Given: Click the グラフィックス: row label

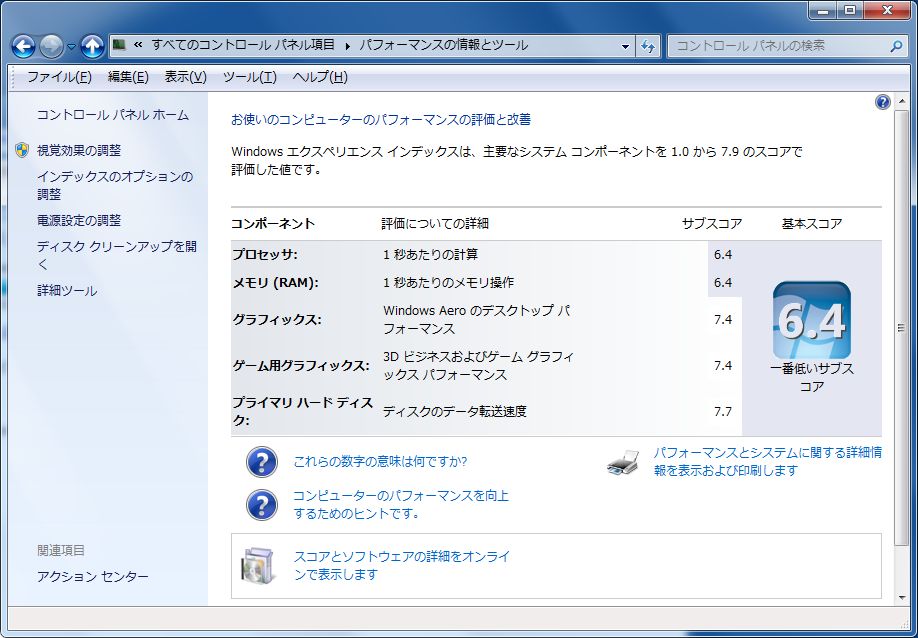Looking at the screenshot, I should coord(278,320).
